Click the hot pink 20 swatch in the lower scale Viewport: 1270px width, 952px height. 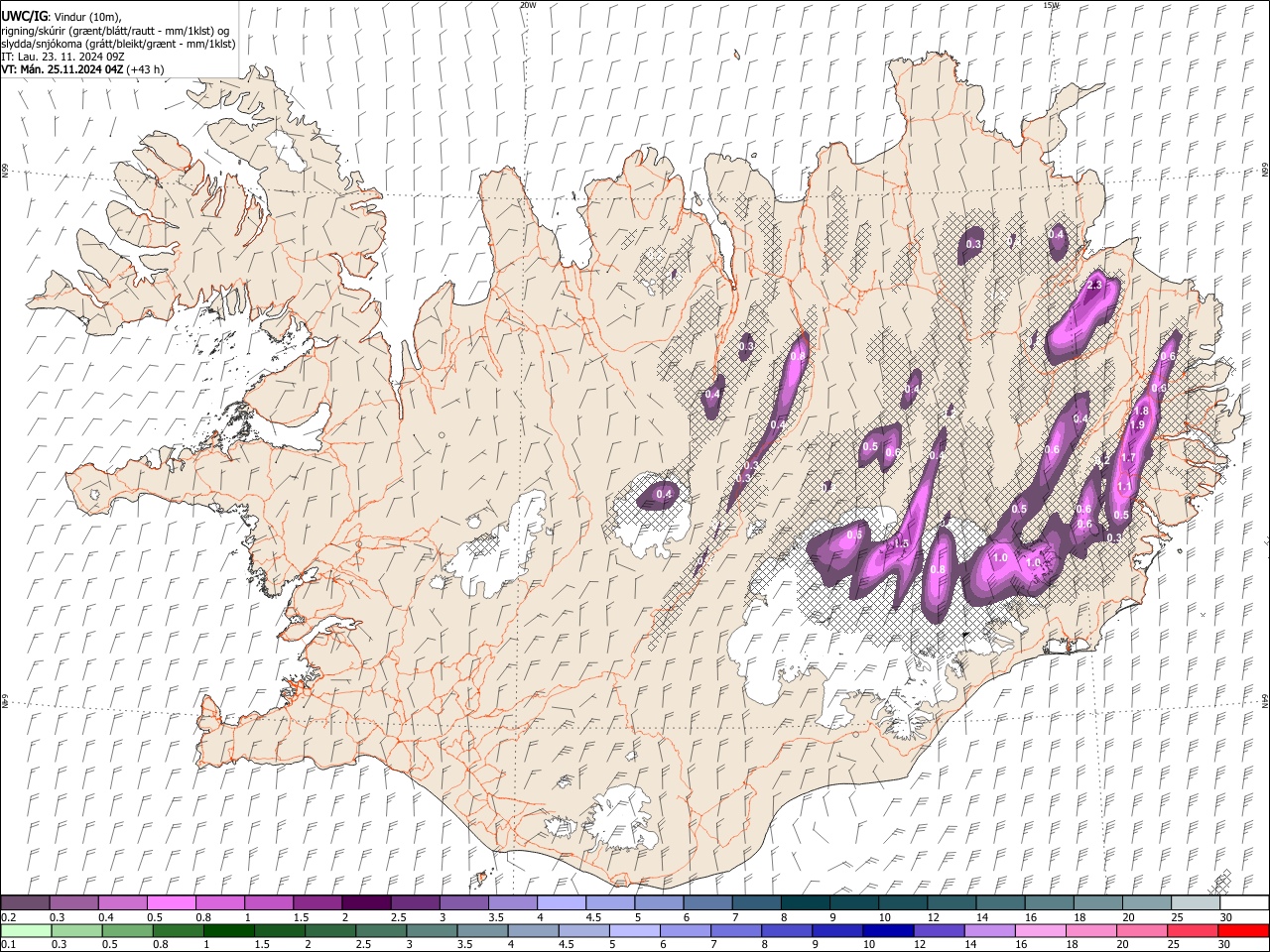click(1141, 930)
